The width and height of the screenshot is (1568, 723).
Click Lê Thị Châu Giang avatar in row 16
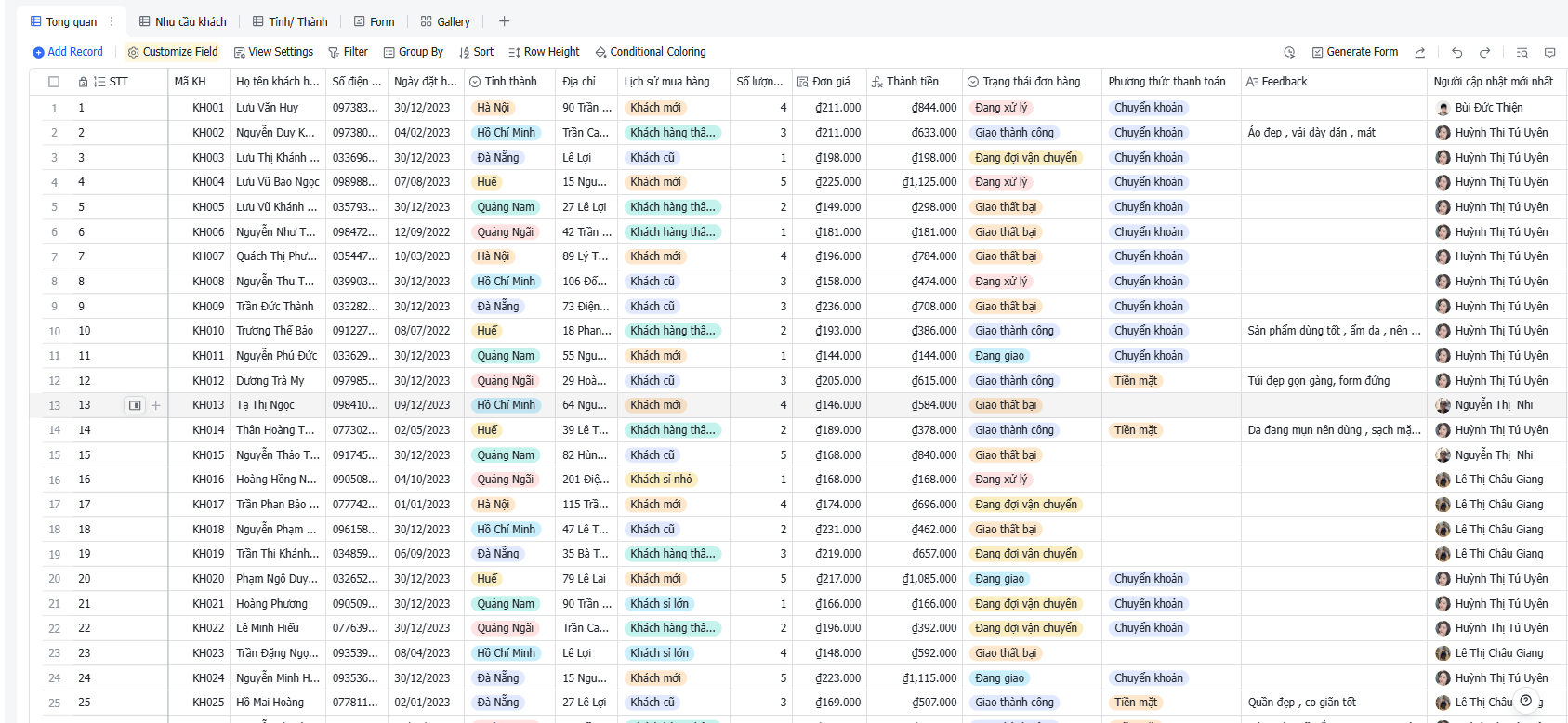tap(1443, 480)
